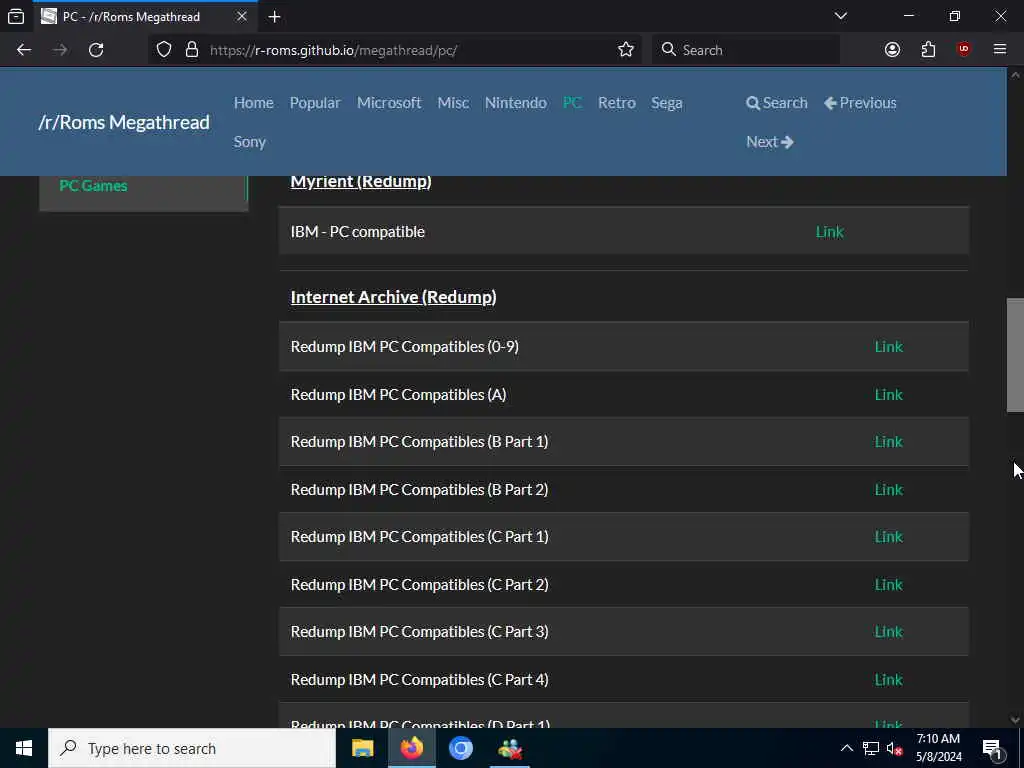Click the Myrient (Redump) heading
Image resolution: width=1024 pixels, height=768 pixels.
360,182
